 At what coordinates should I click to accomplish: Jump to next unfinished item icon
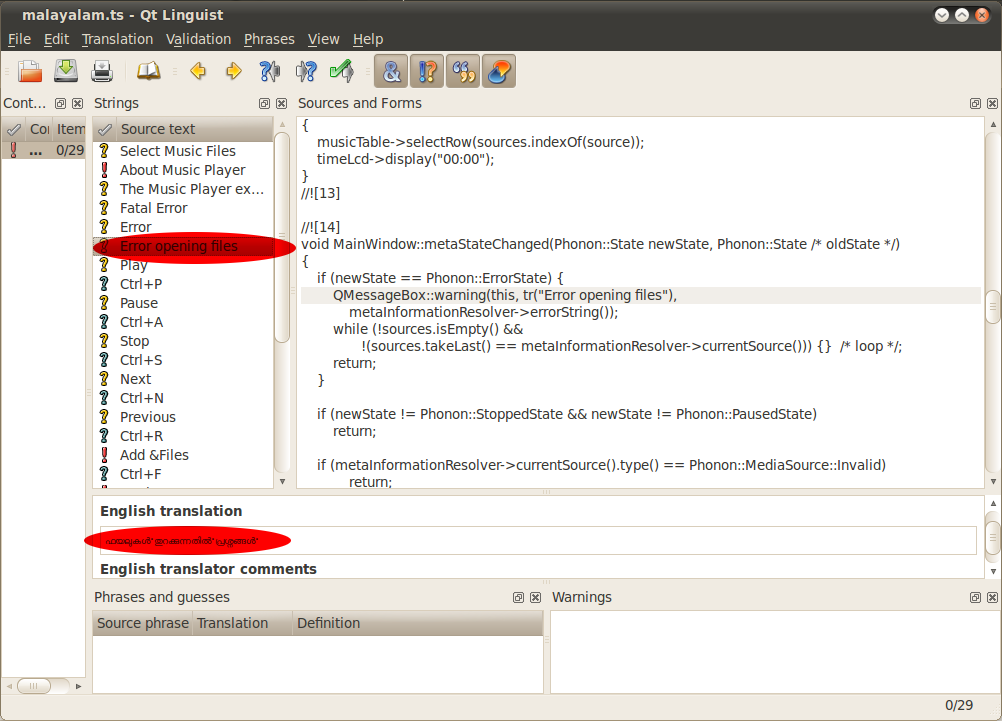[305, 71]
